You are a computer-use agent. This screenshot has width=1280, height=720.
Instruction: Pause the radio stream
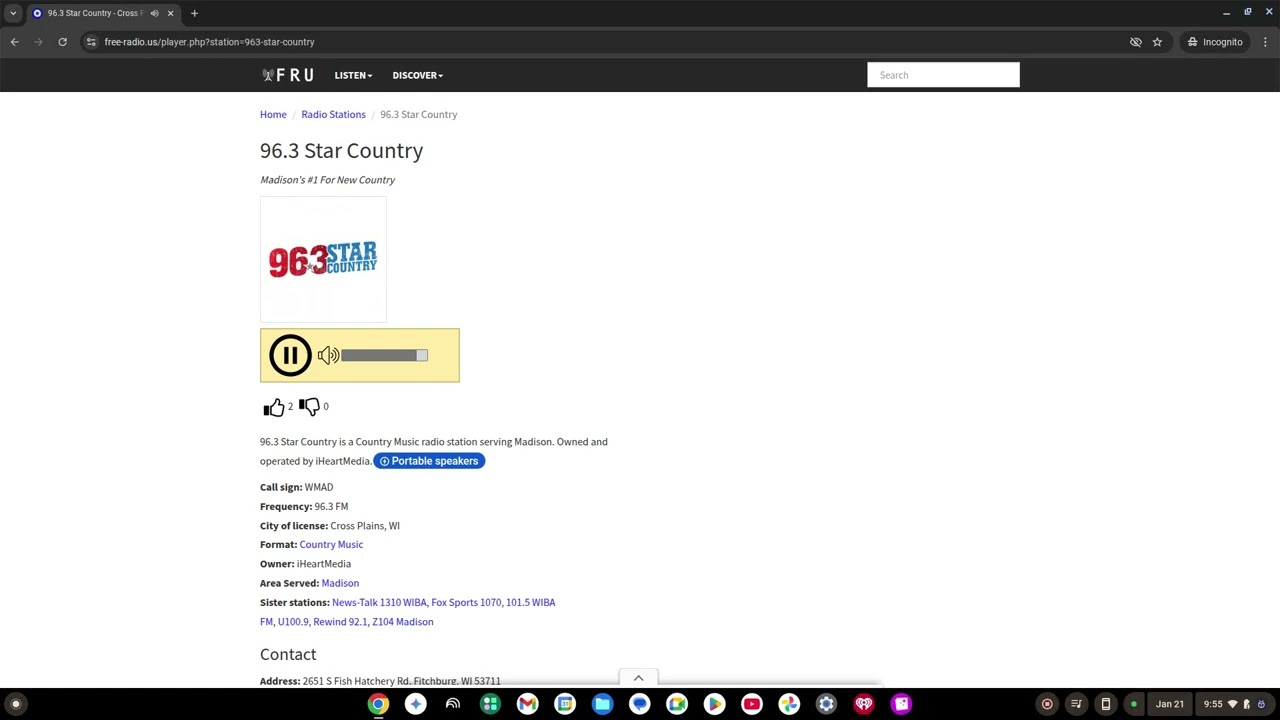[290, 355]
